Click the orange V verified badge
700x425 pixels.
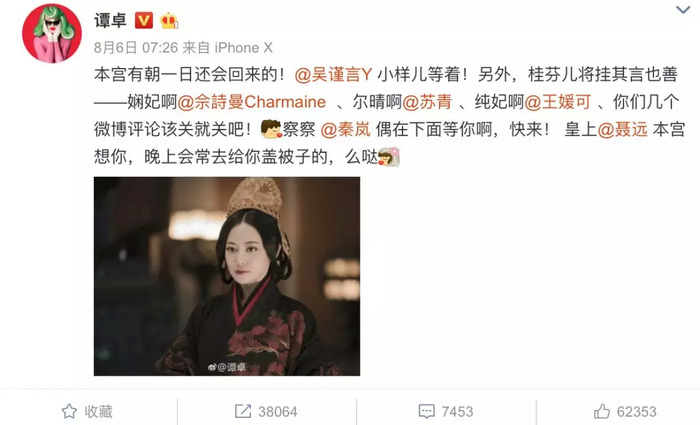coord(144,21)
